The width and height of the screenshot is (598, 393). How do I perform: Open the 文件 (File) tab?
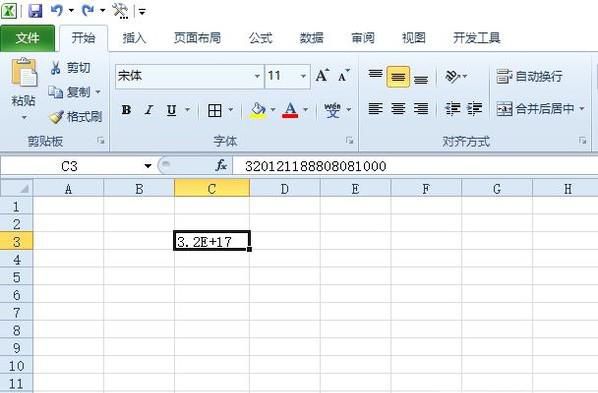point(27,38)
